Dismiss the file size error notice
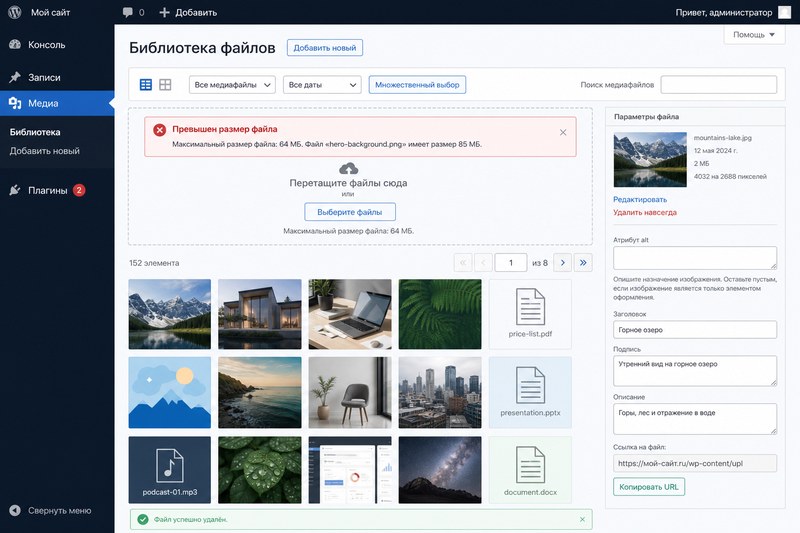 point(563,132)
